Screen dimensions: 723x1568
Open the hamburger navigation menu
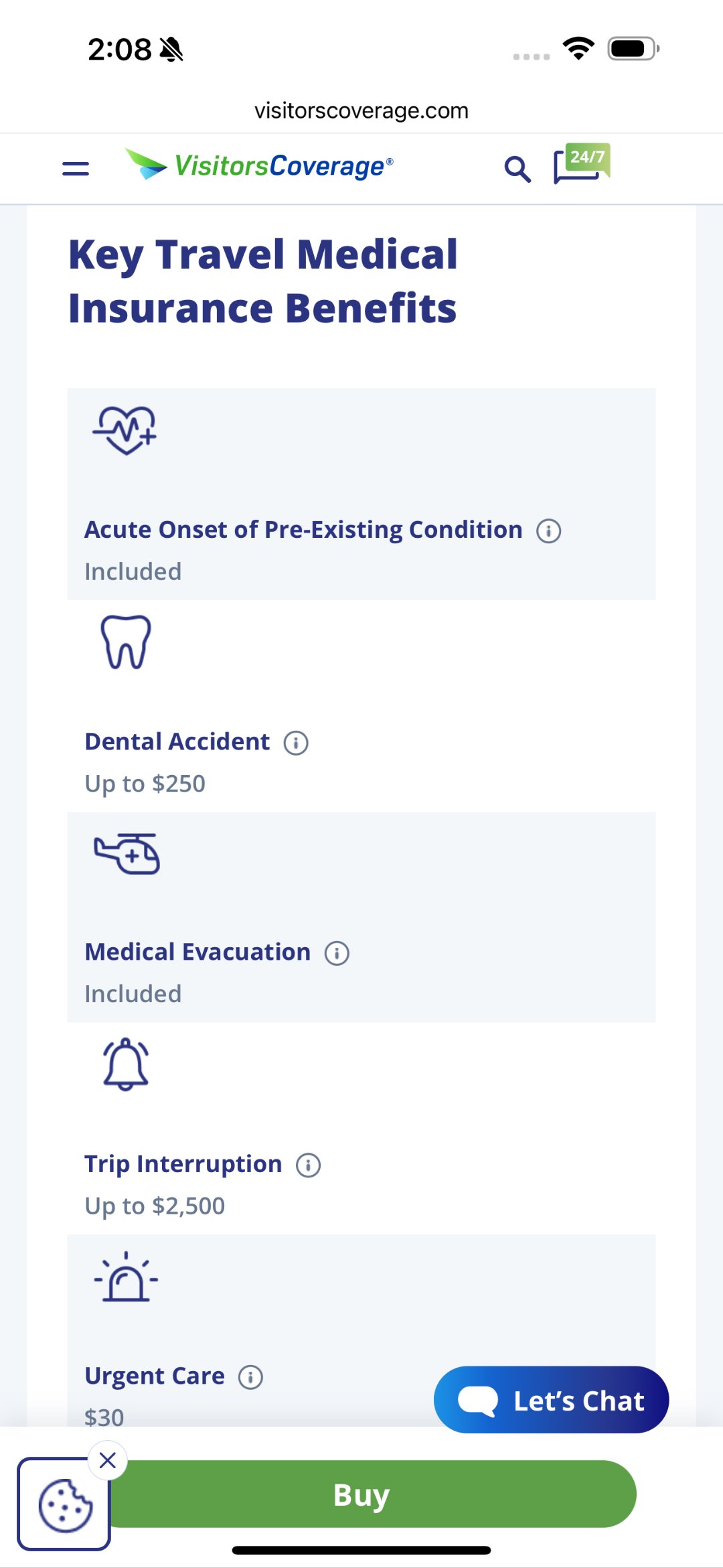[x=76, y=168]
